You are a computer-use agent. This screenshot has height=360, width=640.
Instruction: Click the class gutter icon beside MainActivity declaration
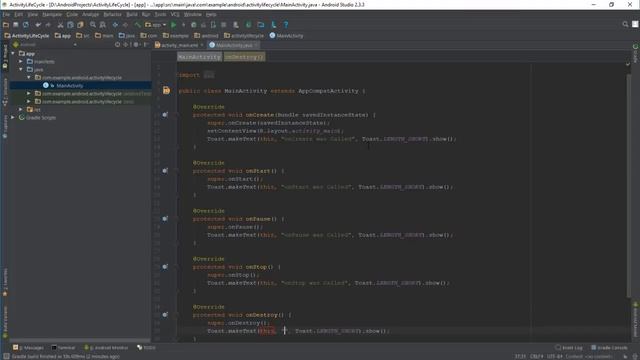166,91
